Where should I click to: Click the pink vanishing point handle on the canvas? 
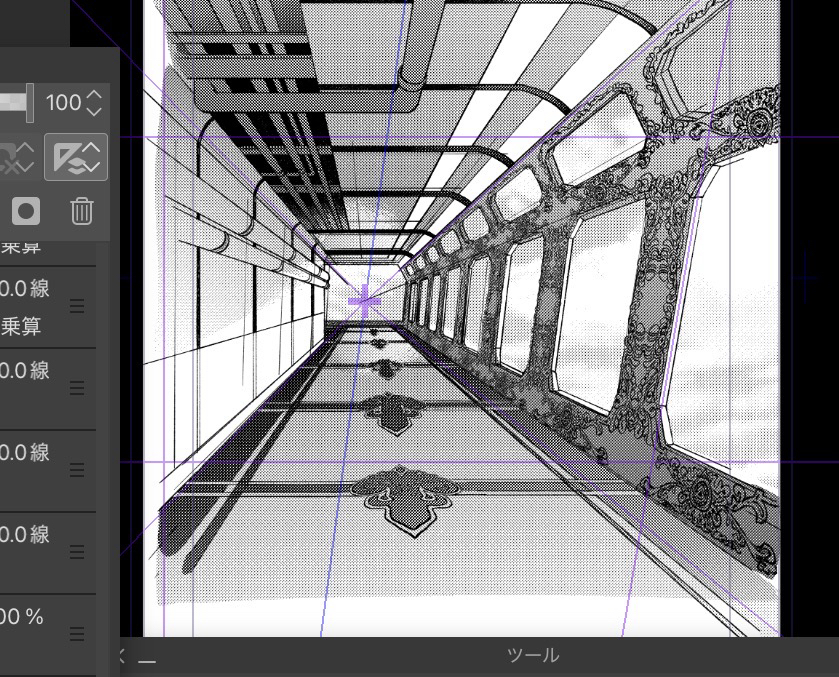click(x=365, y=299)
